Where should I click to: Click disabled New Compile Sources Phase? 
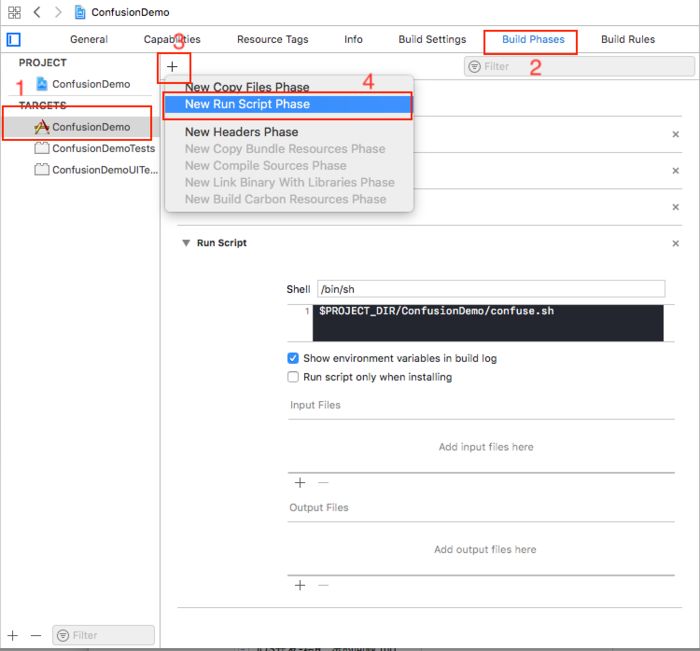click(266, 166)
